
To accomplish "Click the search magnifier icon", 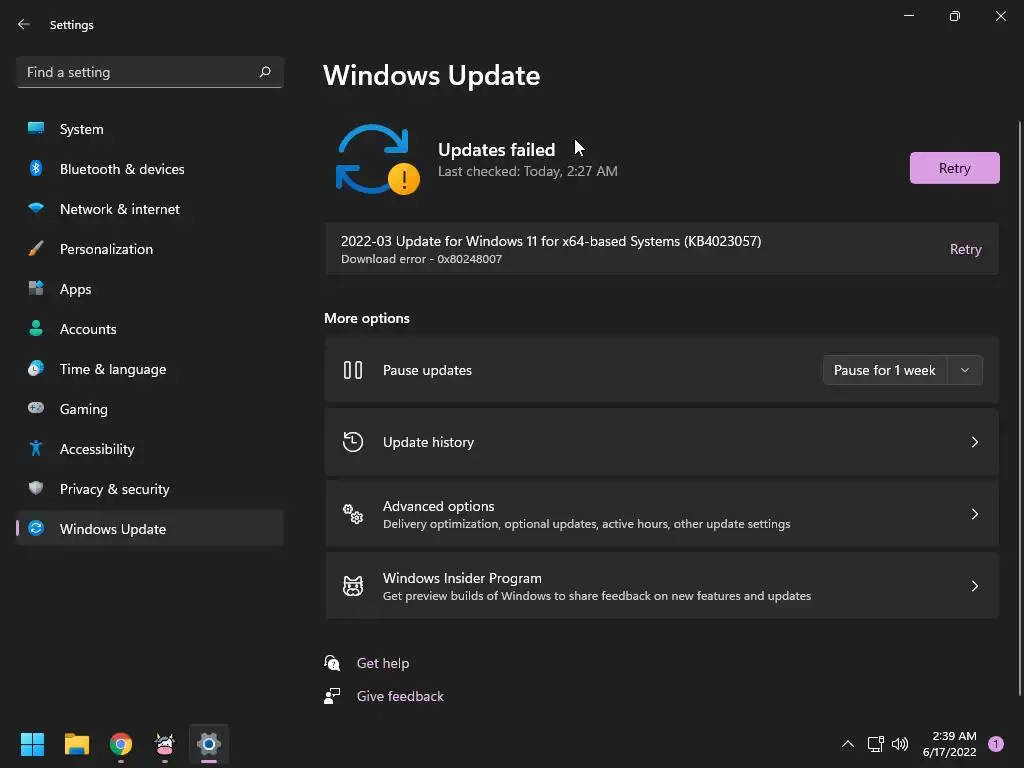I will pos(264,72).
